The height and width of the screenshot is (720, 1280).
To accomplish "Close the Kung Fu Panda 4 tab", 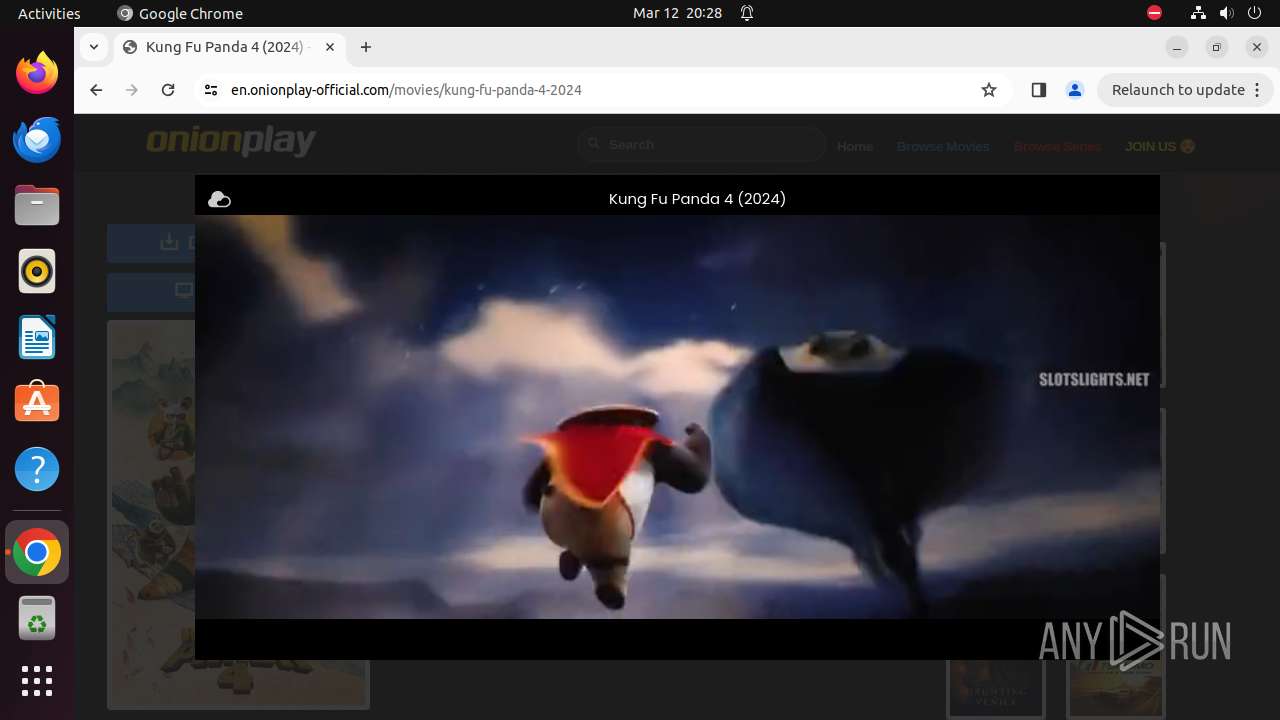I will pos(329,47).
